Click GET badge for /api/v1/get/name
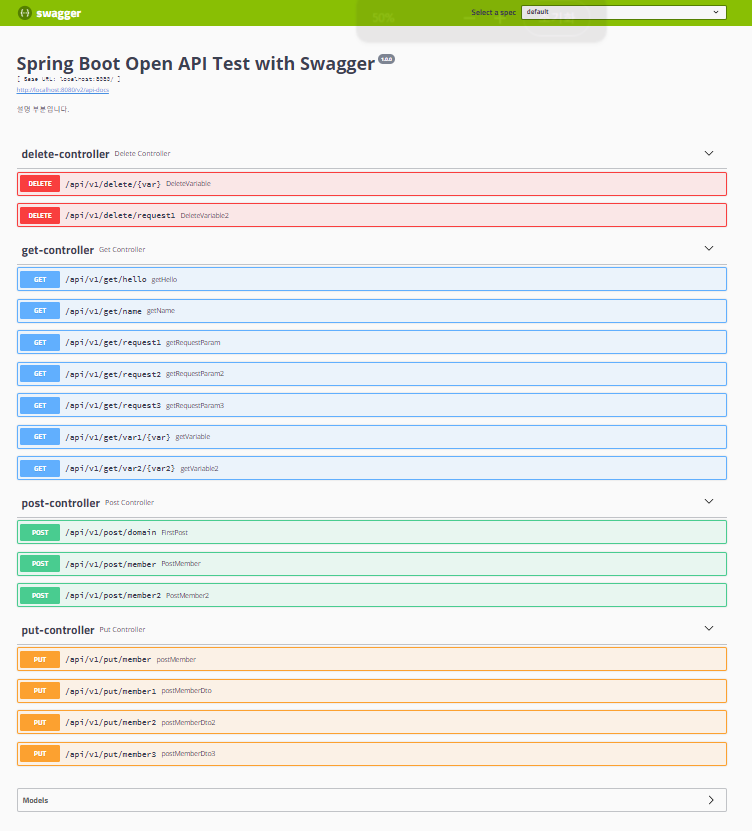752x831 pixels. coord(40,311)
